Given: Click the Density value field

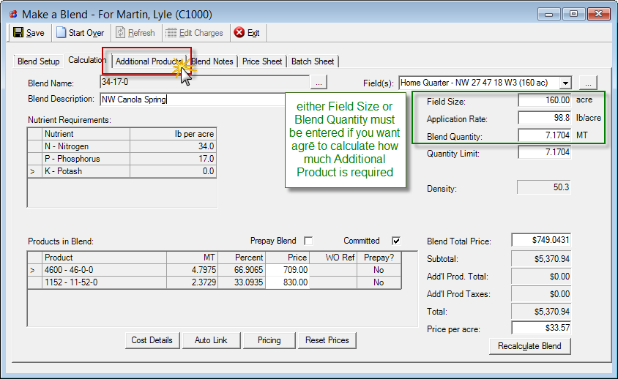Looking at the screenshot, I should (544, 187).
